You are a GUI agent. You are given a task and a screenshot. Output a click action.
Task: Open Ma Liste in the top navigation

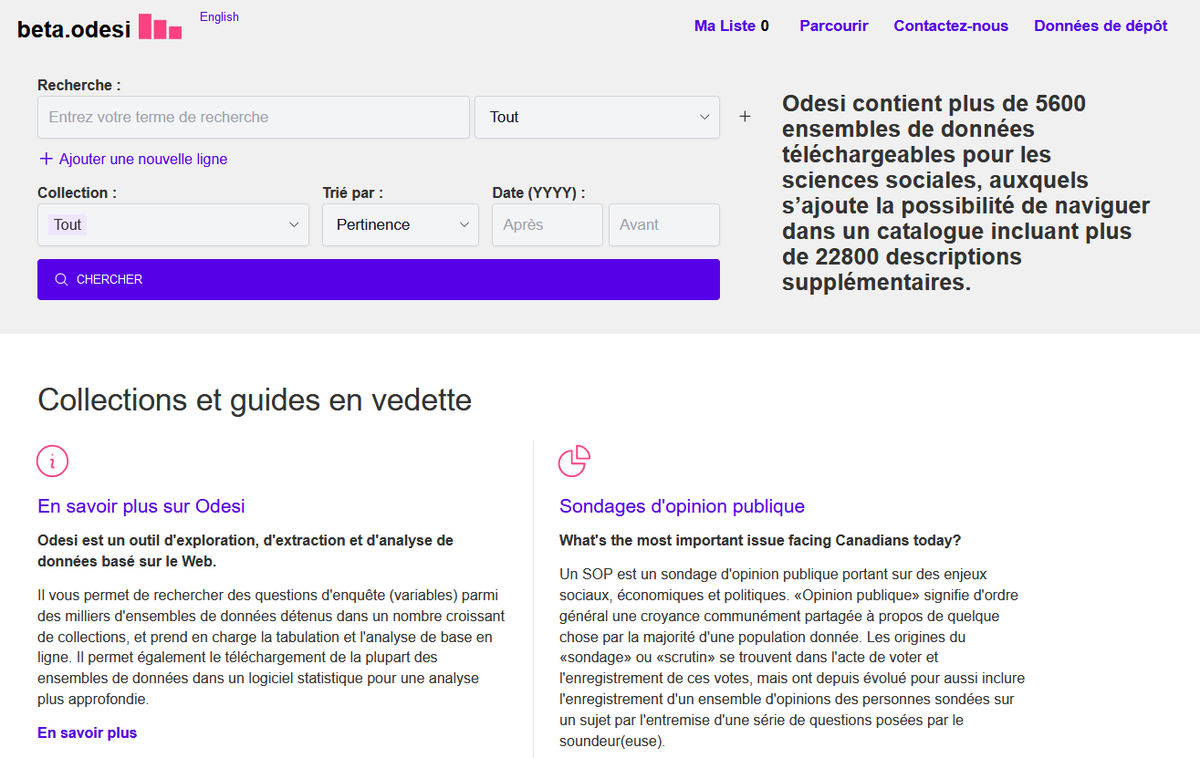coord(732,26)
